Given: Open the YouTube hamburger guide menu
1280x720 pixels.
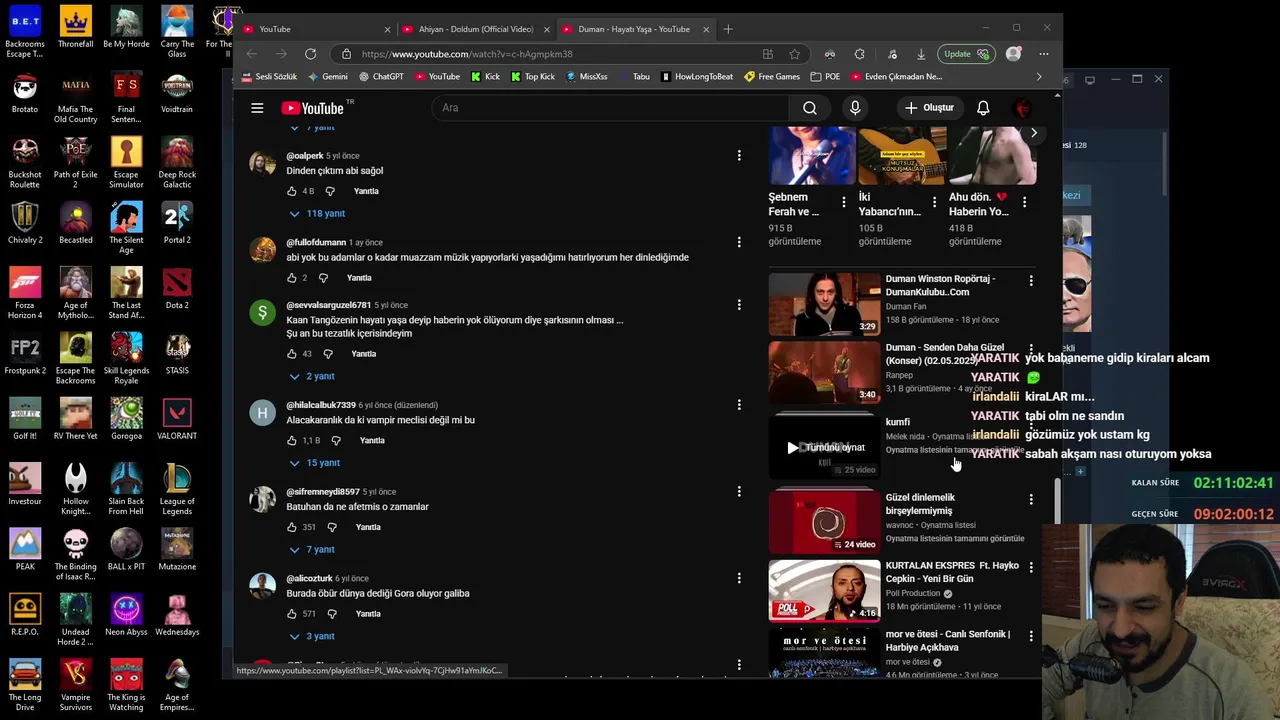Looking at the screenshot, I should [x=257, y=108].
